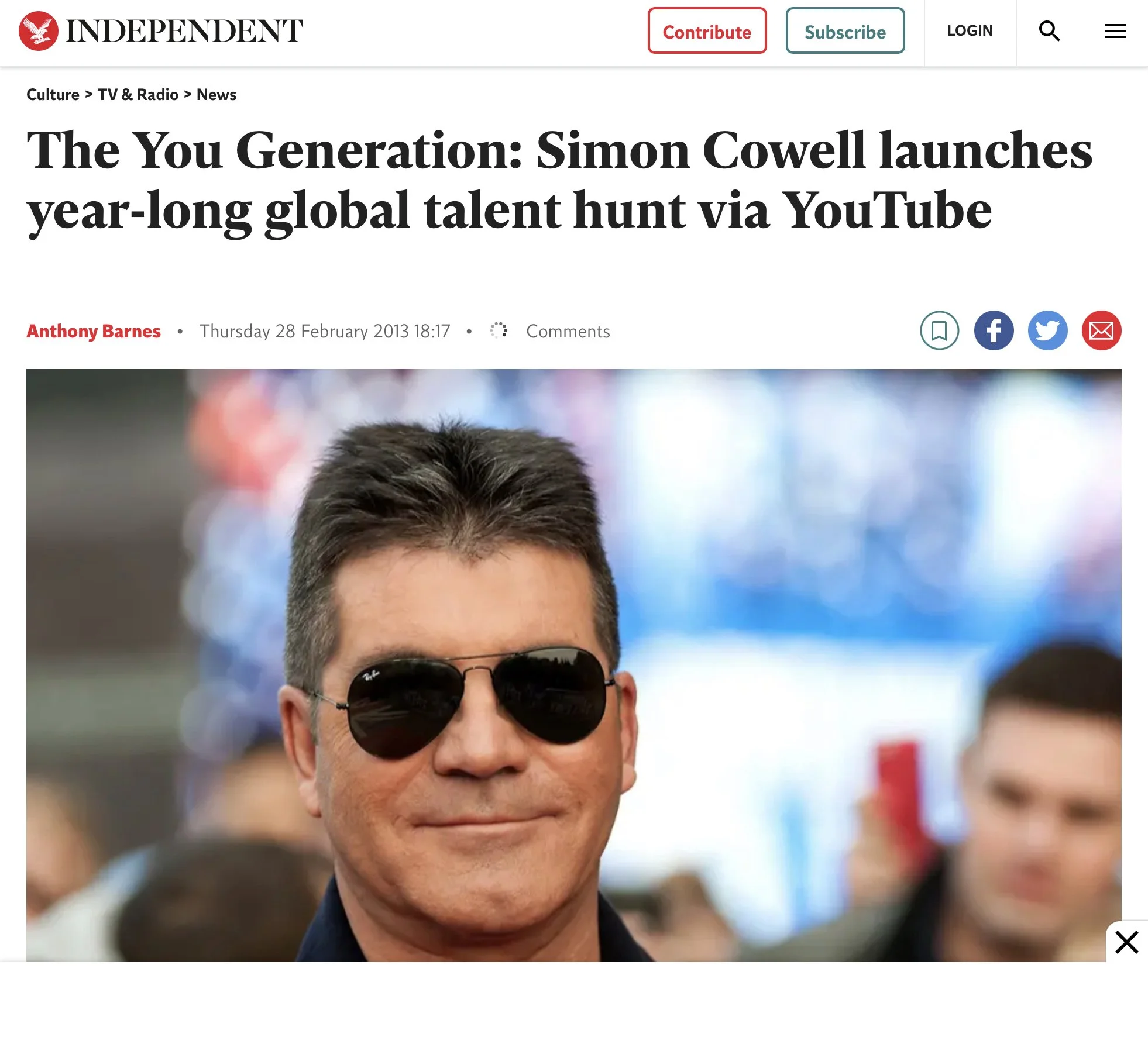The image size is (1148, 1044).
Task: Open the Simon Cowell article photo
Action: [x=573, y=665]
